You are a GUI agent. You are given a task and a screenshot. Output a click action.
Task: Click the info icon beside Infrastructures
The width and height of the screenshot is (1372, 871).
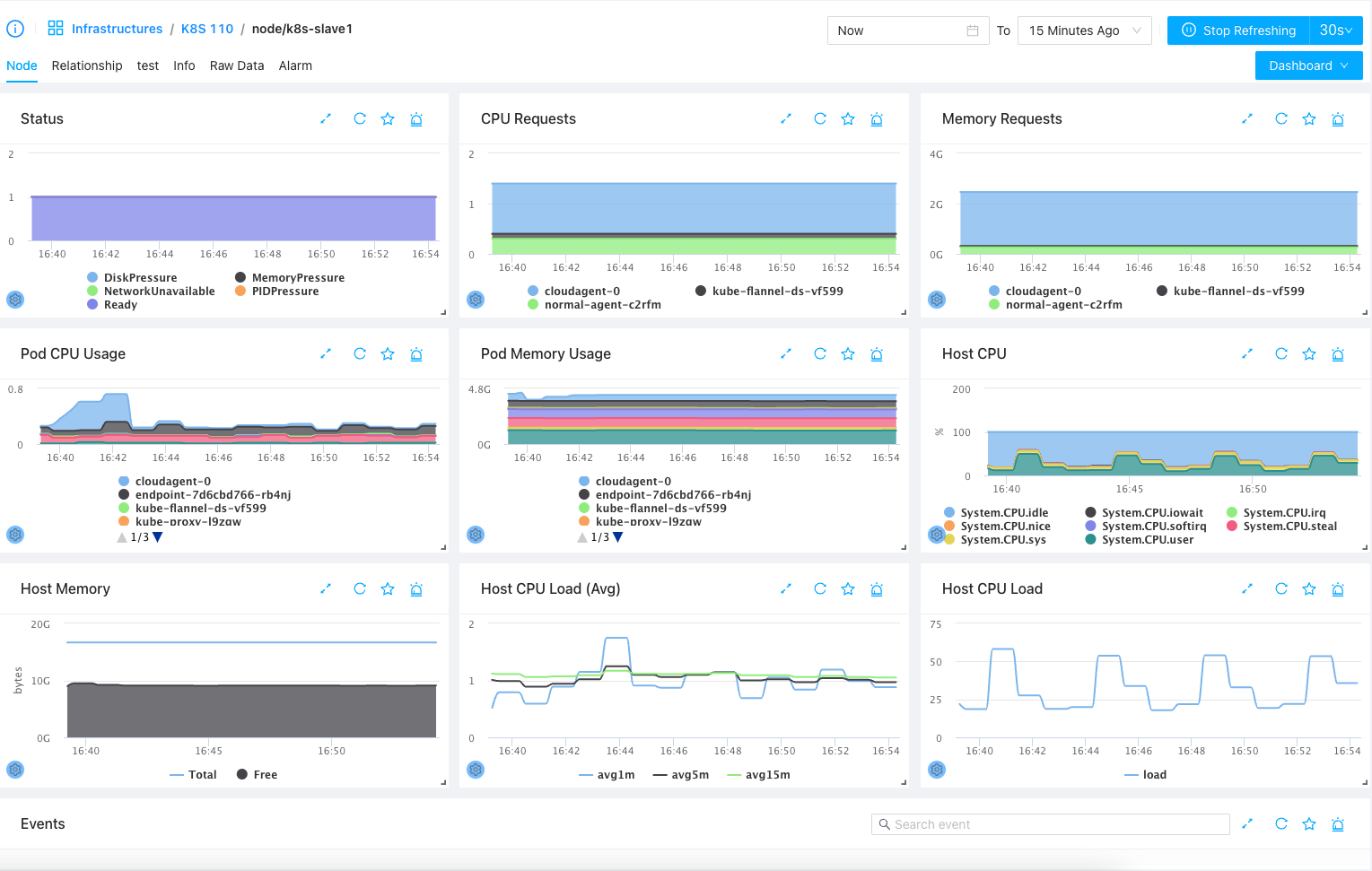click(15, 29)
